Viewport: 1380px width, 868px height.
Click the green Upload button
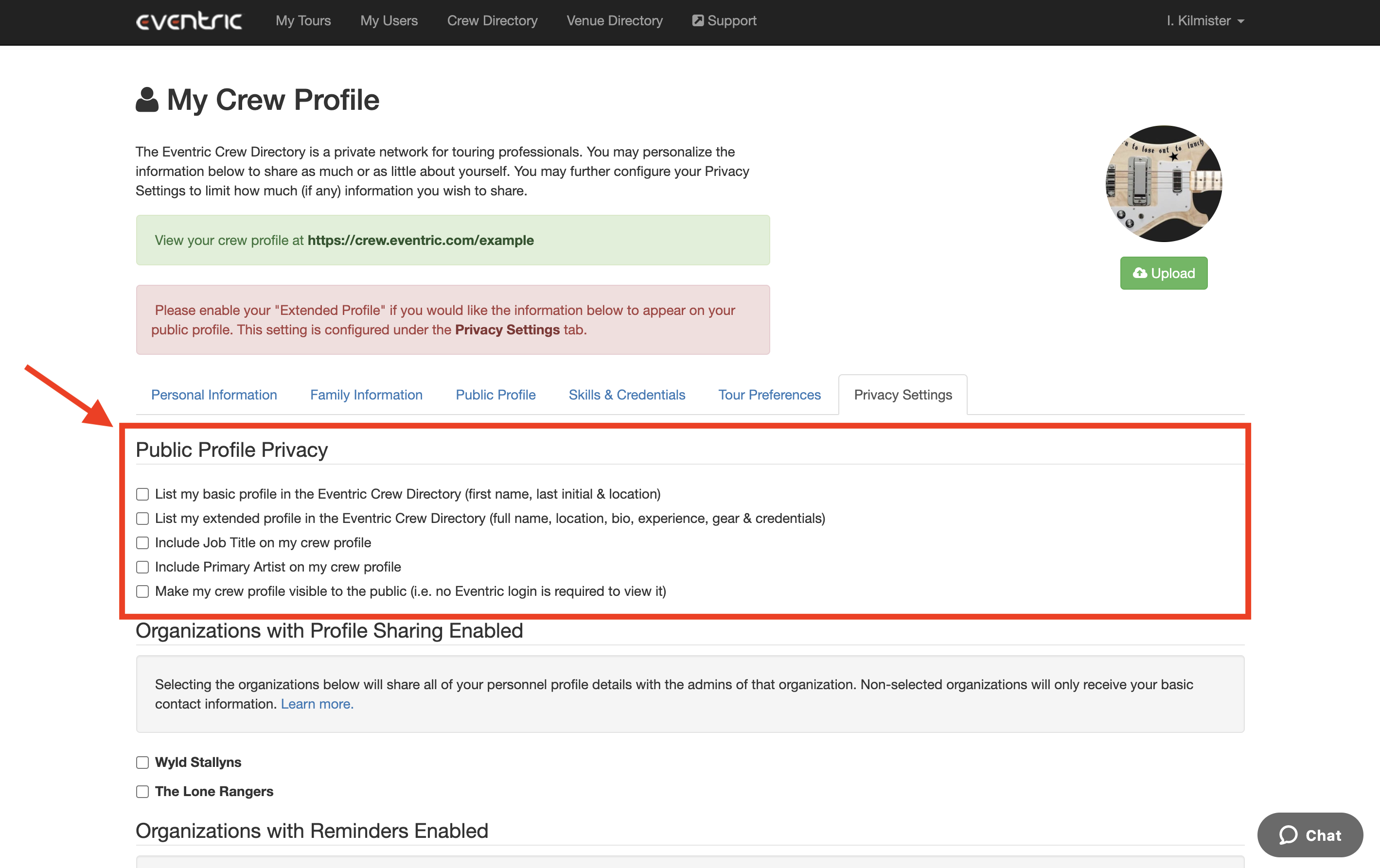coord(1164,273)
